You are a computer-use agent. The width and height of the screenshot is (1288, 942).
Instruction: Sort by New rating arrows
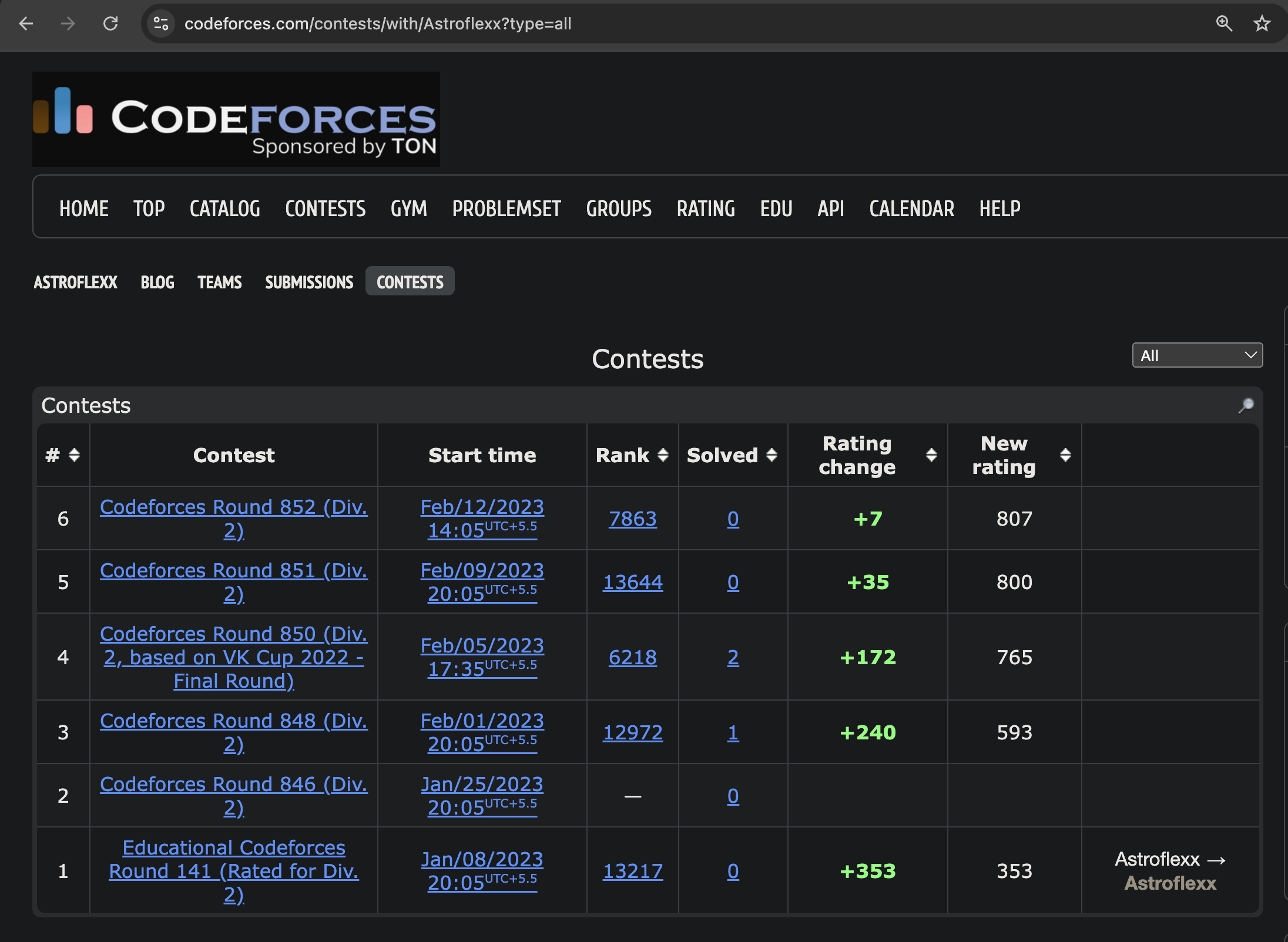(x=1065, y=455)
